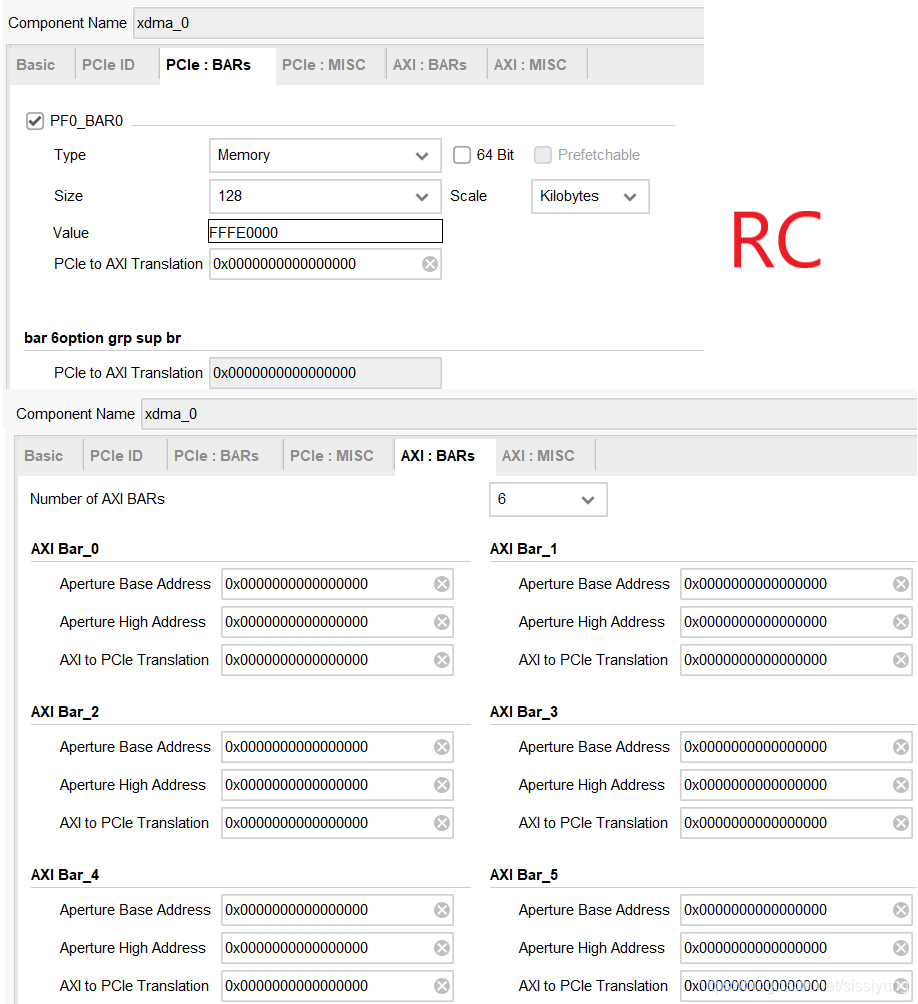This screenshot has width=918, height=1004.
Task: Open PCIe ID tab in lower panel
Action: [117, 456]
